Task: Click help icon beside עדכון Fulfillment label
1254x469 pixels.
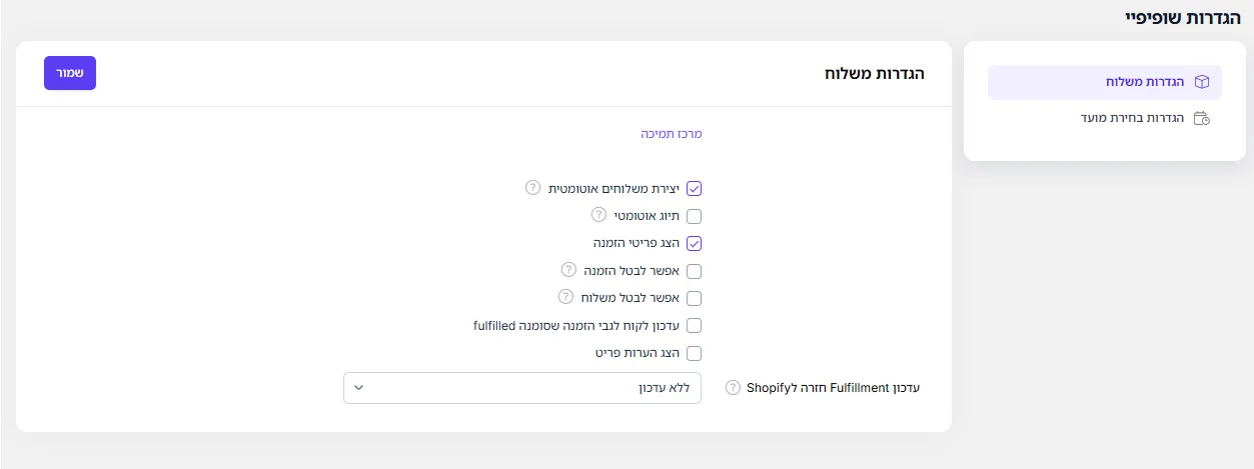Action: tap(733, 388)
